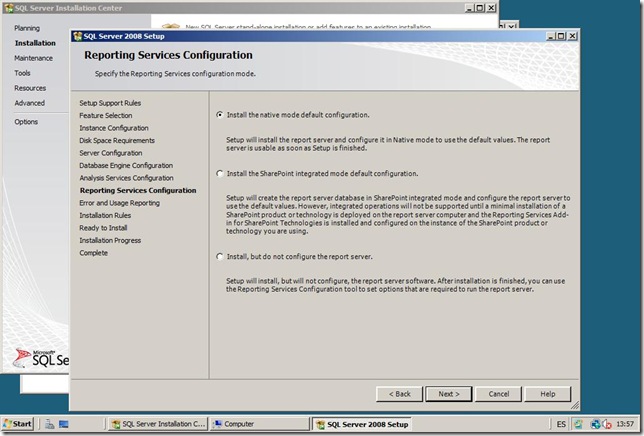Select Install but do not configure option
The width and height of the screenshot is (644, 436).
pos(220,257)
